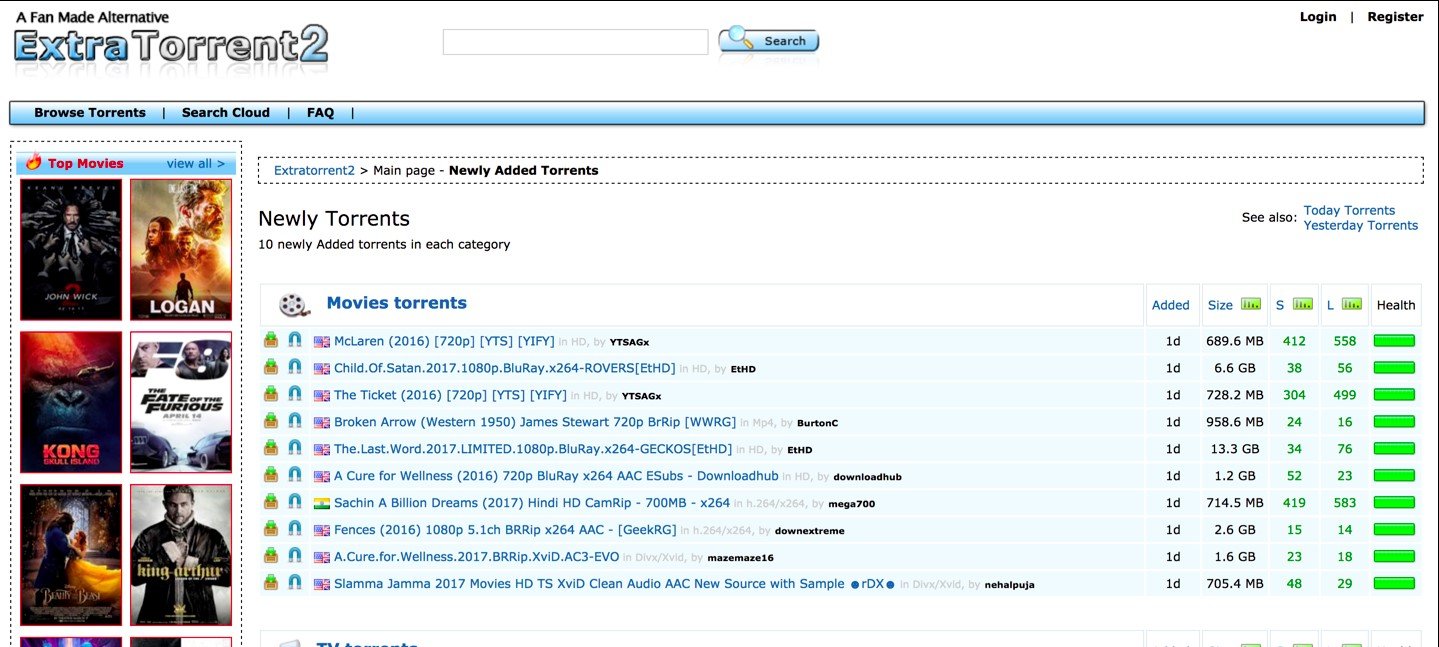This screenshot has height=647, width=1439.
Task: Sort by the Added column header
Action: 1171,305
